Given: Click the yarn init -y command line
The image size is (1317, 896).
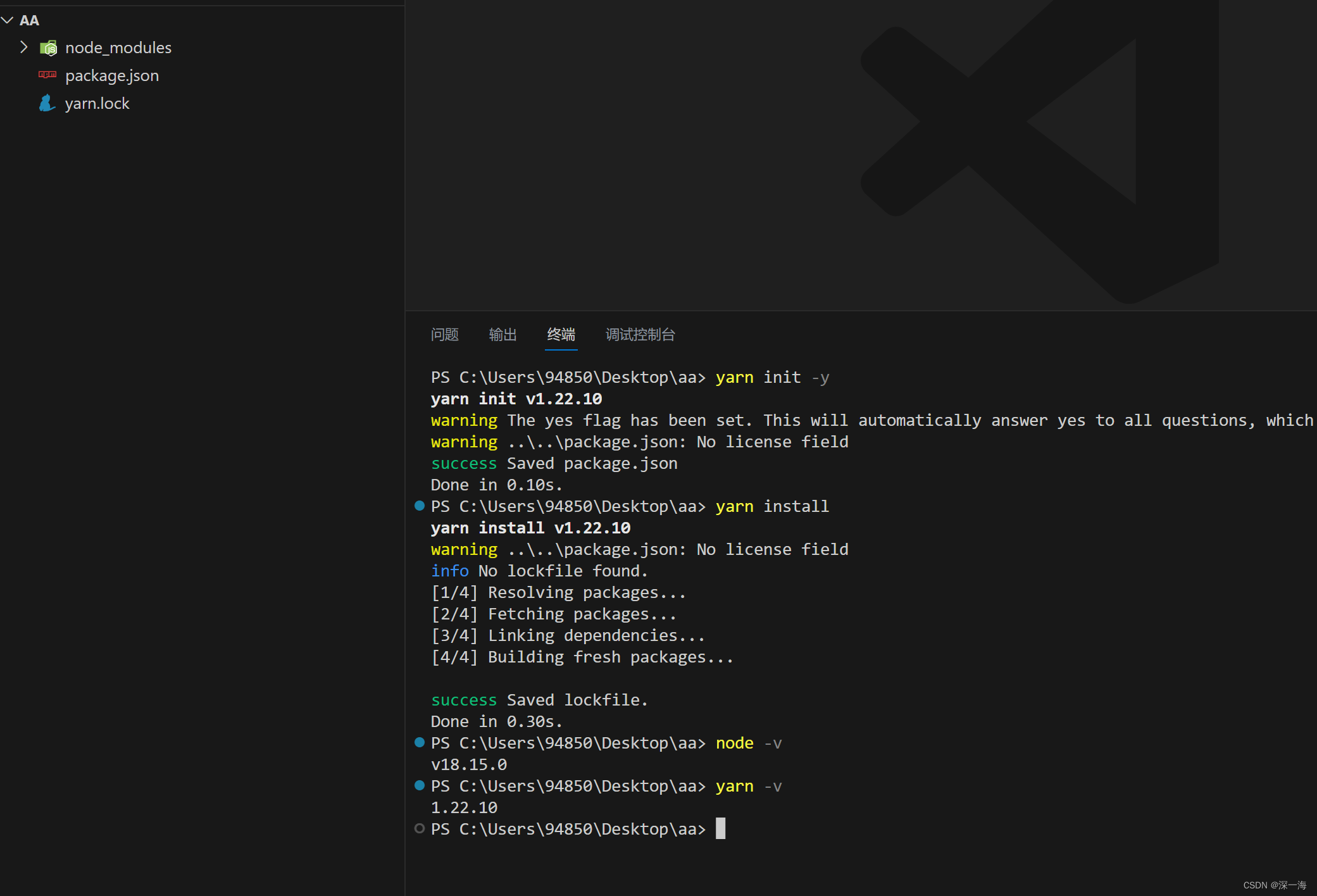Looking at the screenshot, I should pos(772,378).
